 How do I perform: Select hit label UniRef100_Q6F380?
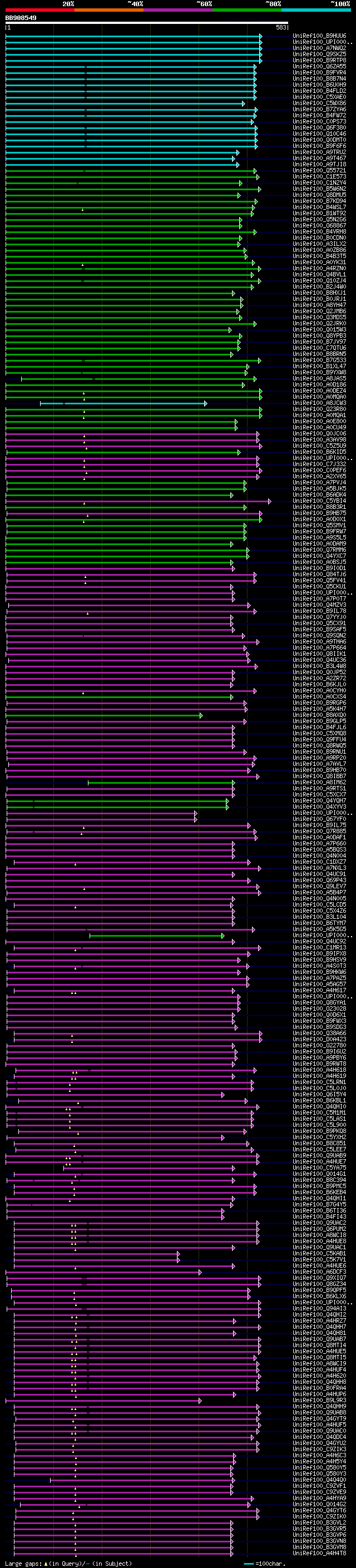319,128
